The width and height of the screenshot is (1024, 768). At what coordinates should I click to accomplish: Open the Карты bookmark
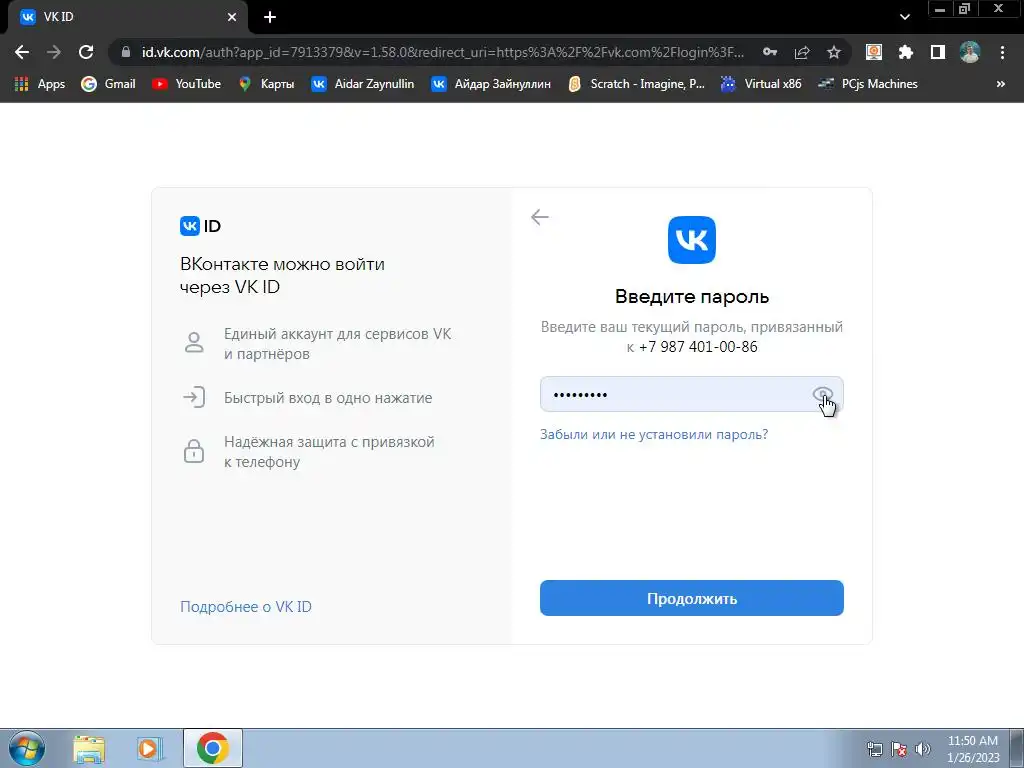(266, 84)
